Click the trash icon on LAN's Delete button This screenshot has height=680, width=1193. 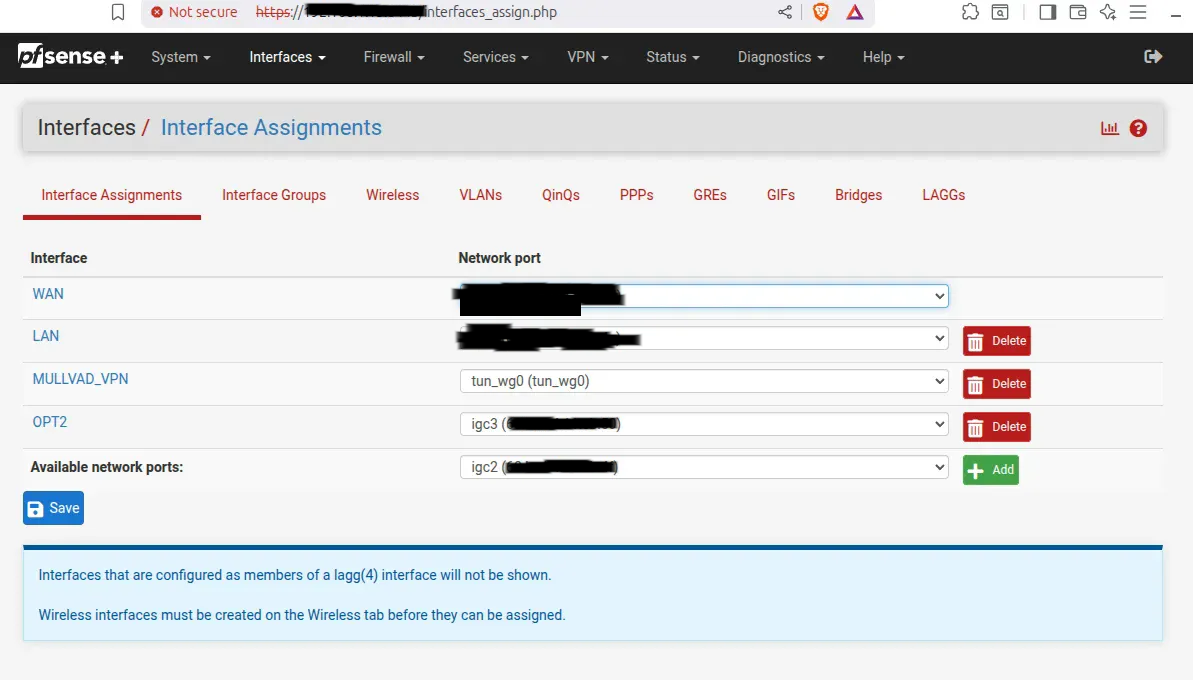pyautogui.click(x=977, y=340)
